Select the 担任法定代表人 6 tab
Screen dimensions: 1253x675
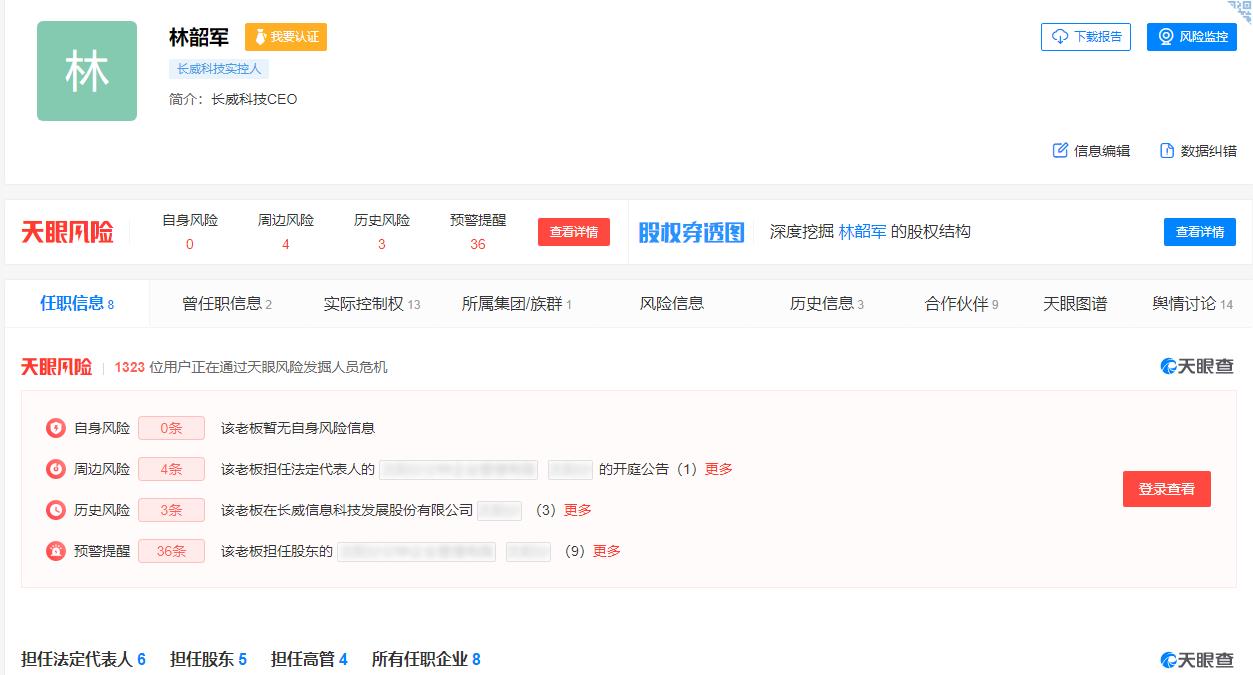[83, 659]
